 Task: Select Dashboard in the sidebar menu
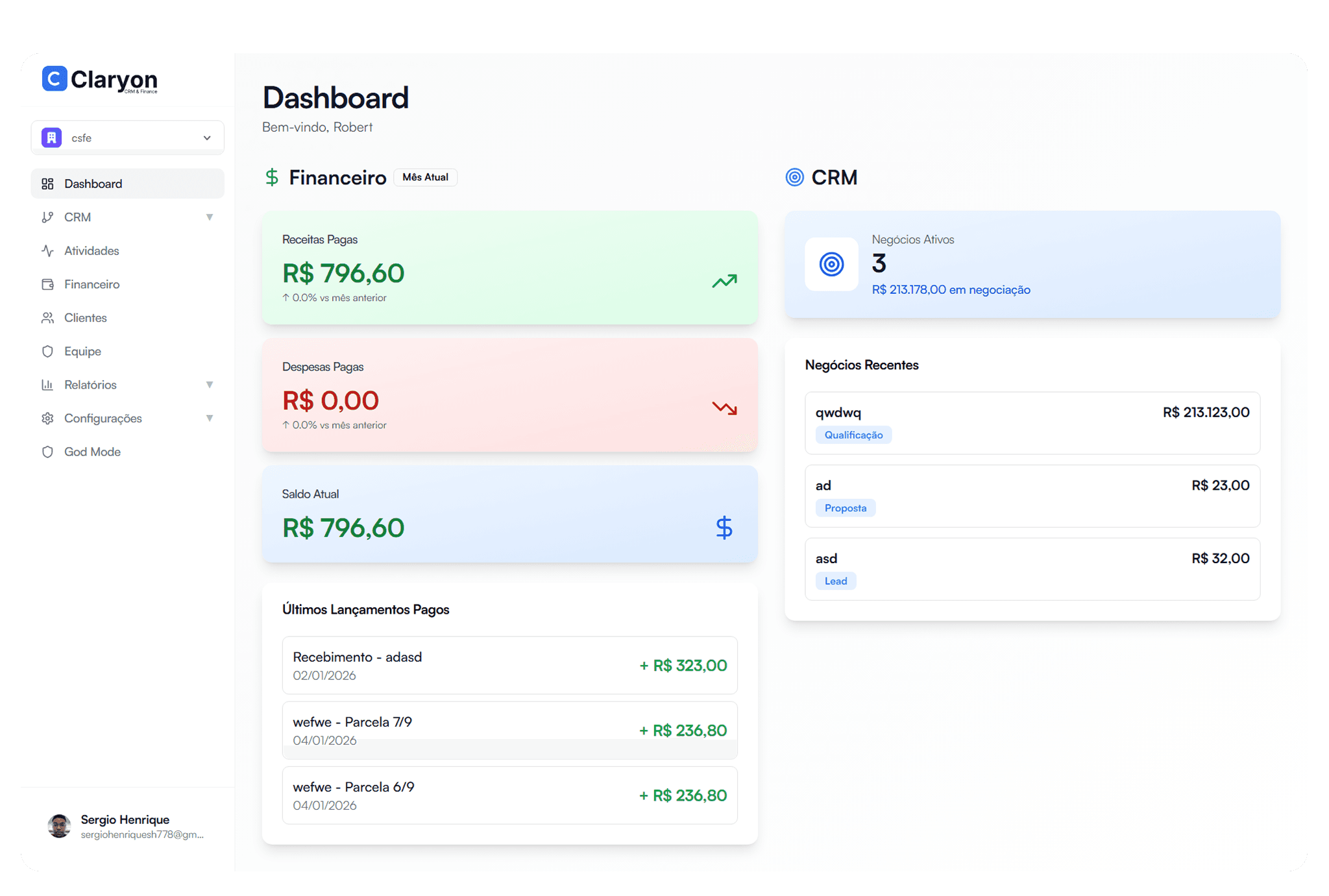click(x=93, y=184)
